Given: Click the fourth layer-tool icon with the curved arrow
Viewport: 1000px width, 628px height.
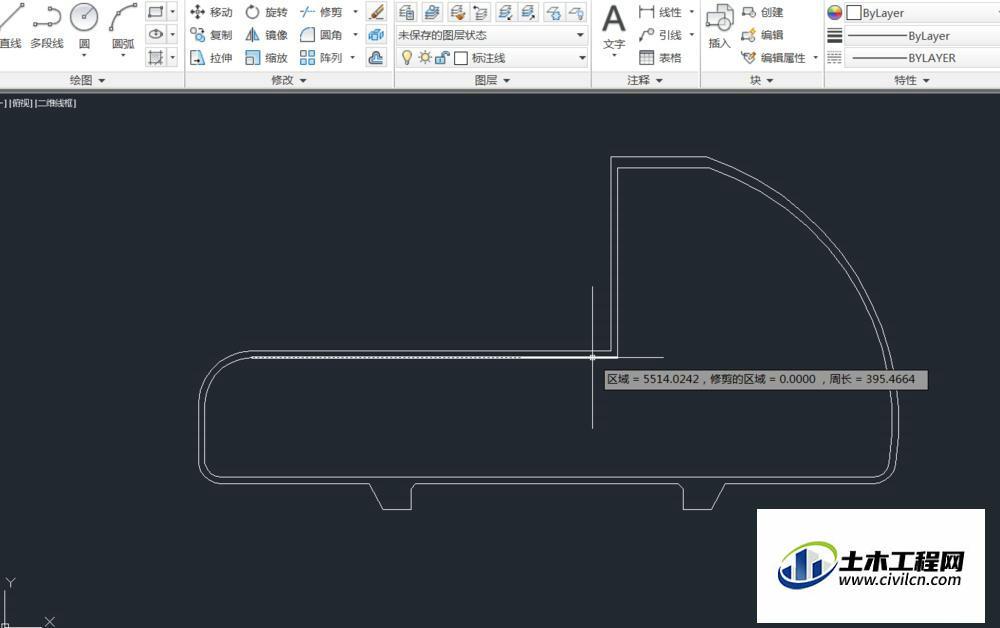Looking at the screenshot, I should (480, 11).
